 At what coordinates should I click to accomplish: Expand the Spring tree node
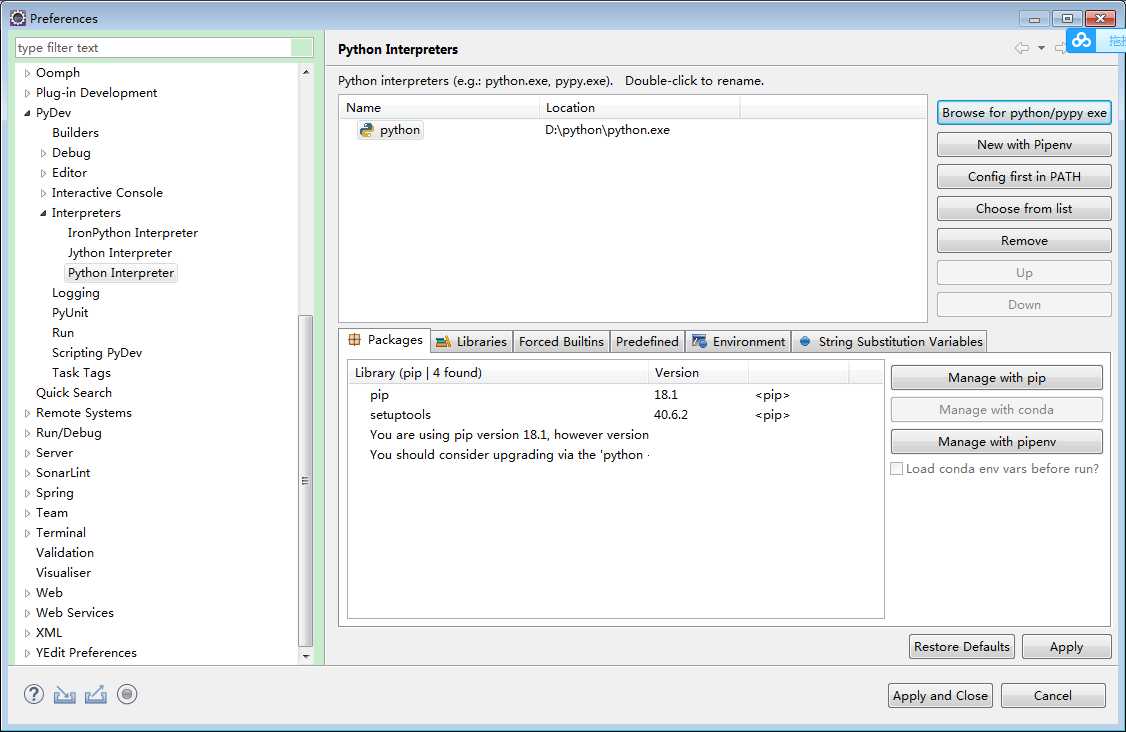pos(27,494)
